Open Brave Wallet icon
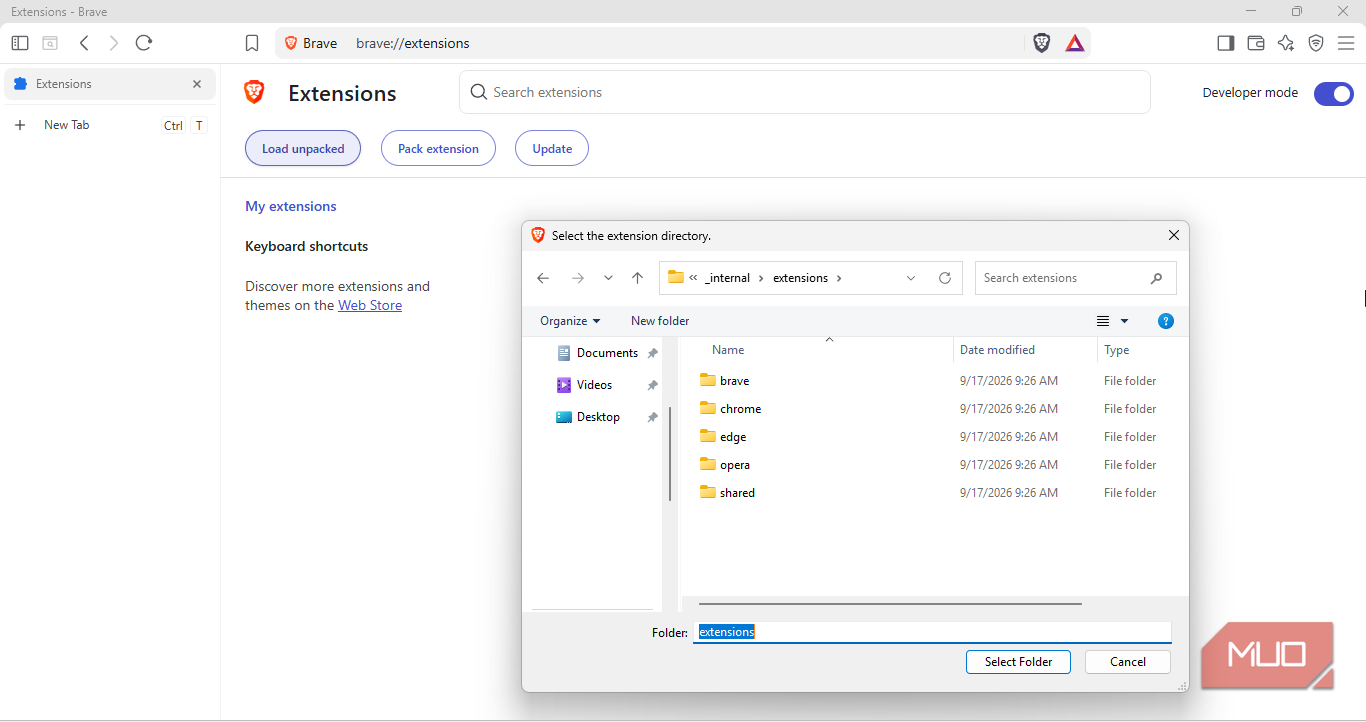Viewport: 1366px width, 722px height. (1256, 43)
